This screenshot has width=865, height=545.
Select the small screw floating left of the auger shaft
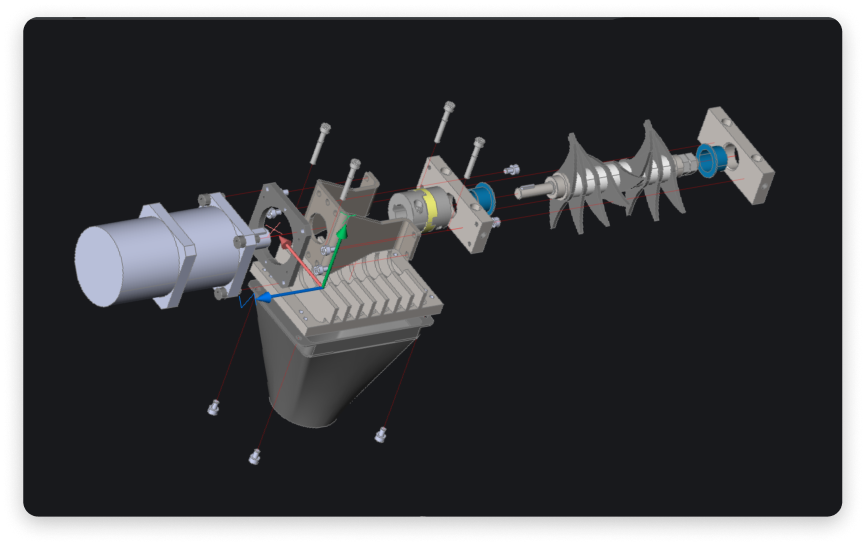click(x=511, y=169)
